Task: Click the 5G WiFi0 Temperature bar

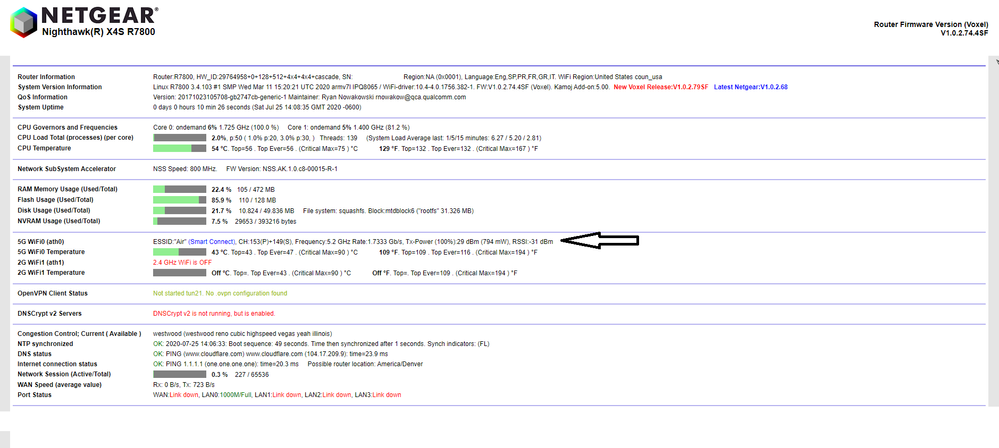Action: tap(180, 252)
